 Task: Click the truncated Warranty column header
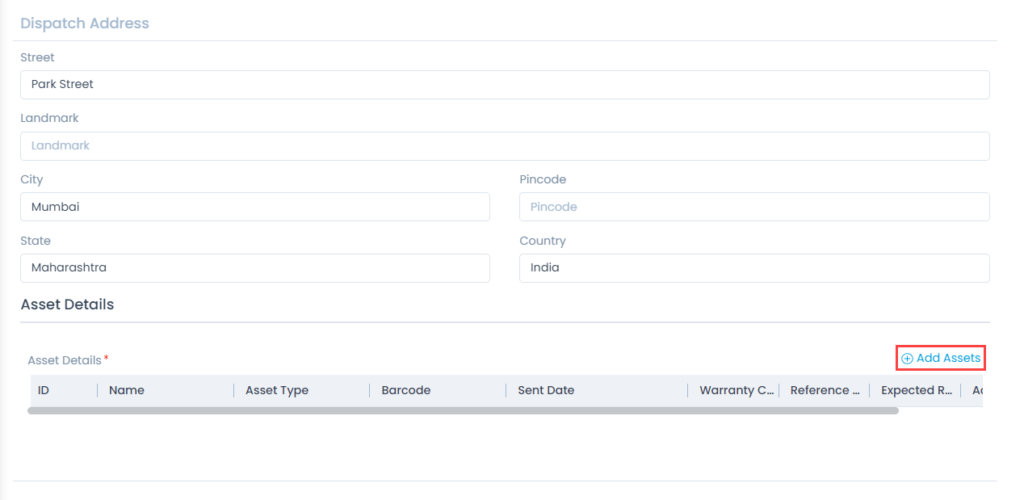737,390
